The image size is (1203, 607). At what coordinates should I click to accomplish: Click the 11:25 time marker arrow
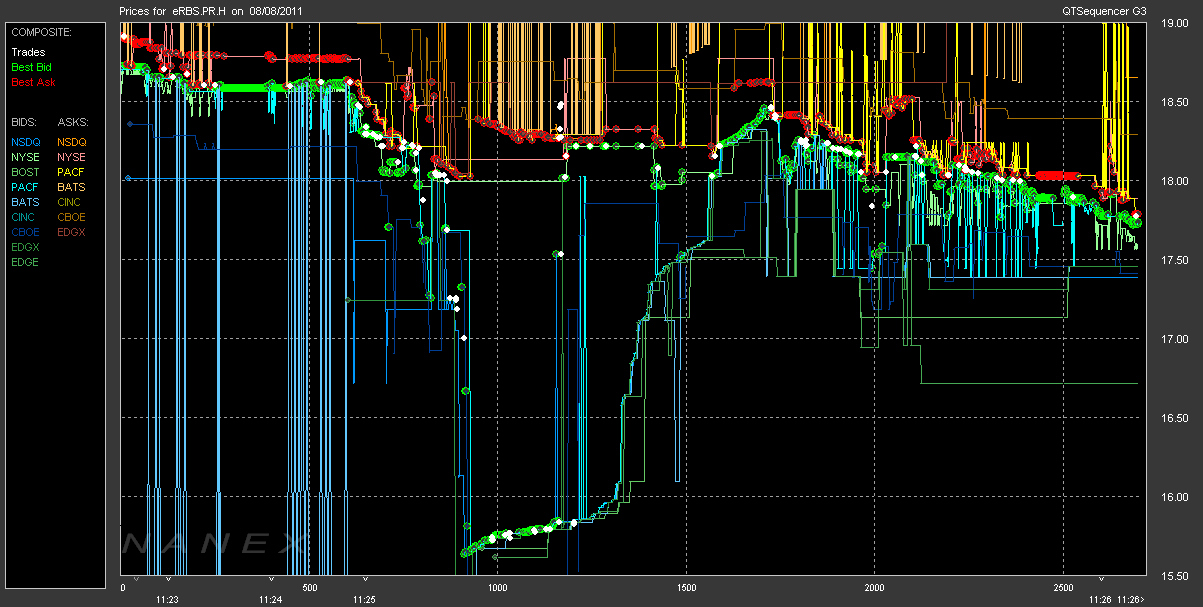pyautogui.click(x=365, y=579)
